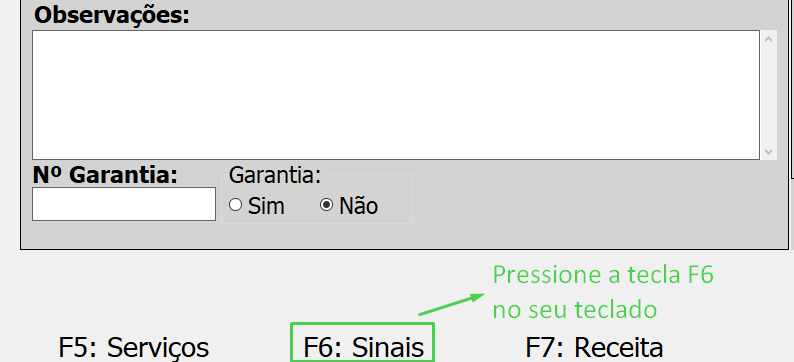Click the Não option label text
794x362 pixels.
coord(359,206)
